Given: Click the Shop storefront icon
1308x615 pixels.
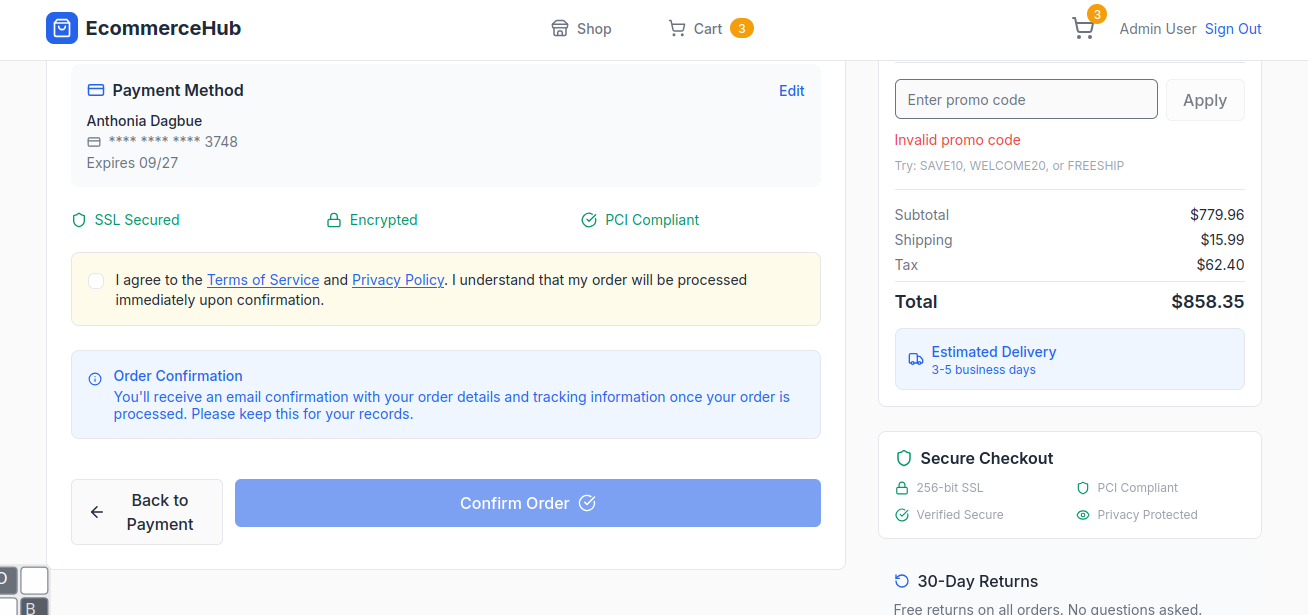Looking at the screenshot, I should pos(560,28).
